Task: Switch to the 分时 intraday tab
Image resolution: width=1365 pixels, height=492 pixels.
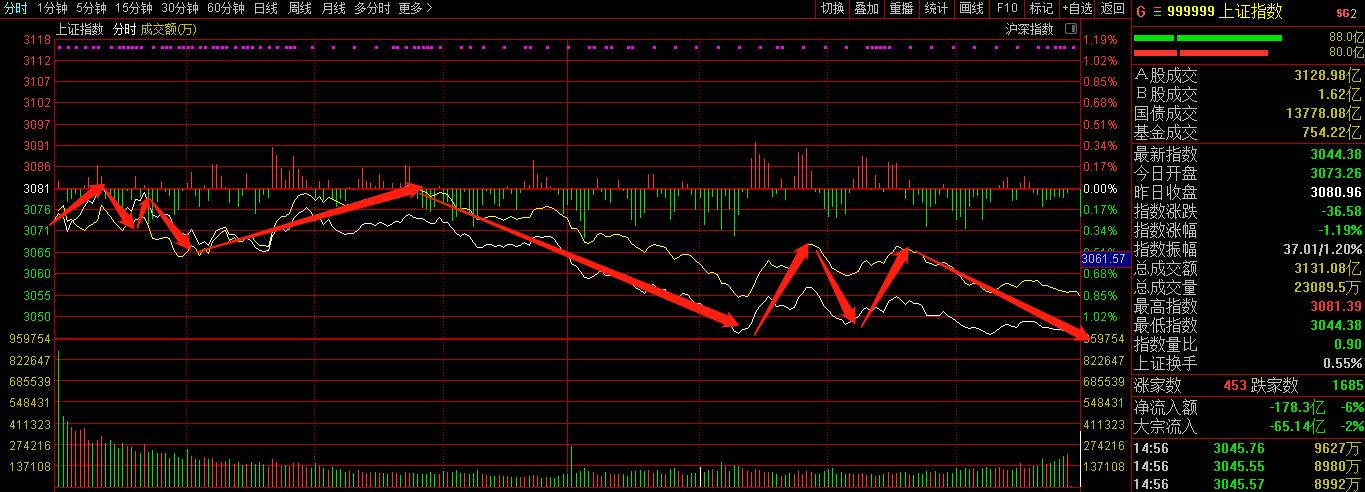Action: (16, 8)
